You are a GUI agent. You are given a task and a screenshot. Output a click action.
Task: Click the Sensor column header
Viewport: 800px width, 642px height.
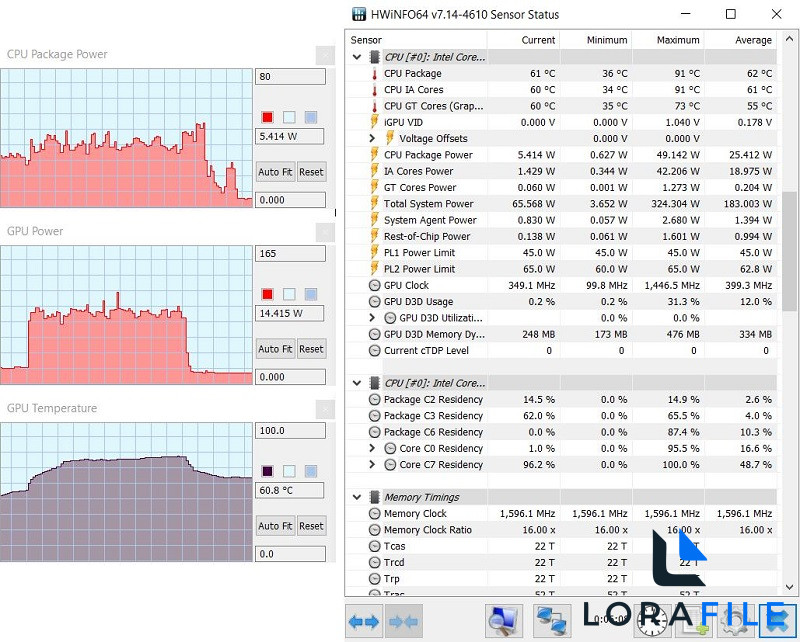[416, 40]
